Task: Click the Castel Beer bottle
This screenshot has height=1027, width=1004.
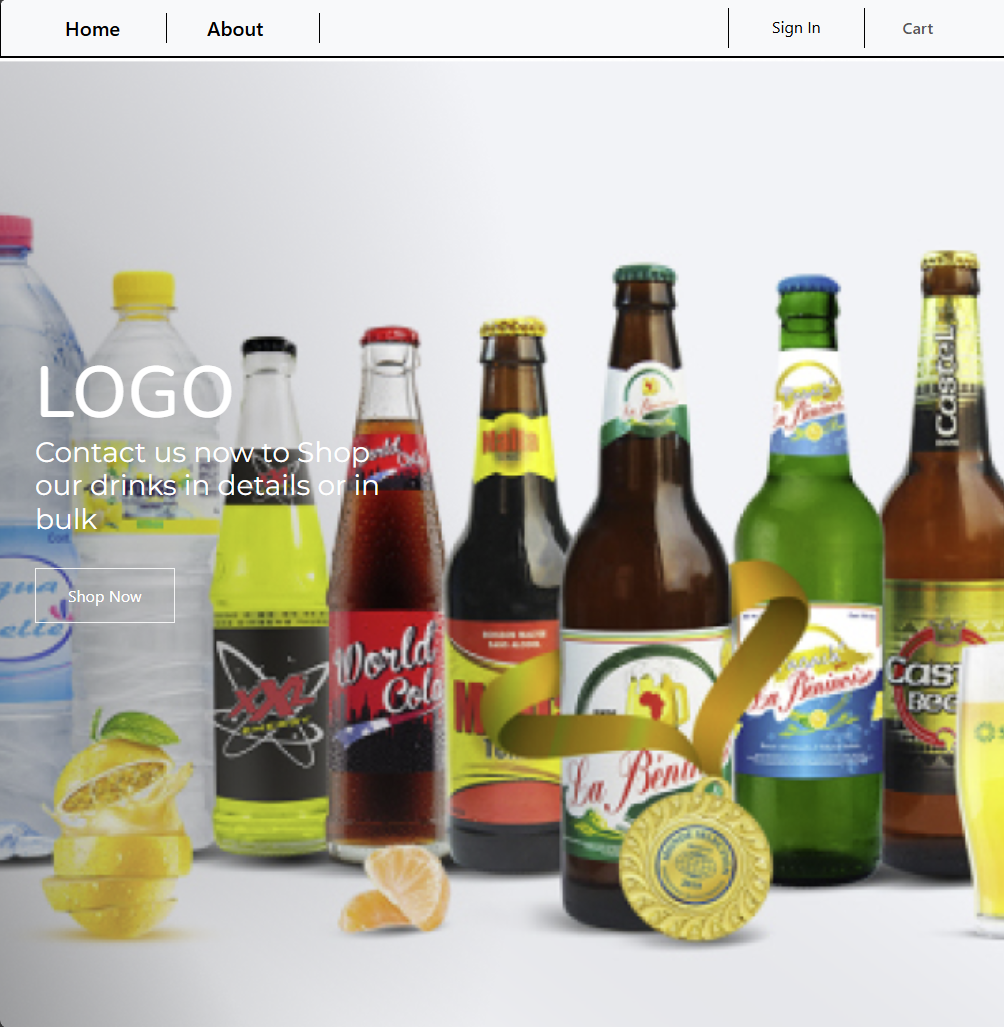Action: pyautogui.click(x=943, y=563)
